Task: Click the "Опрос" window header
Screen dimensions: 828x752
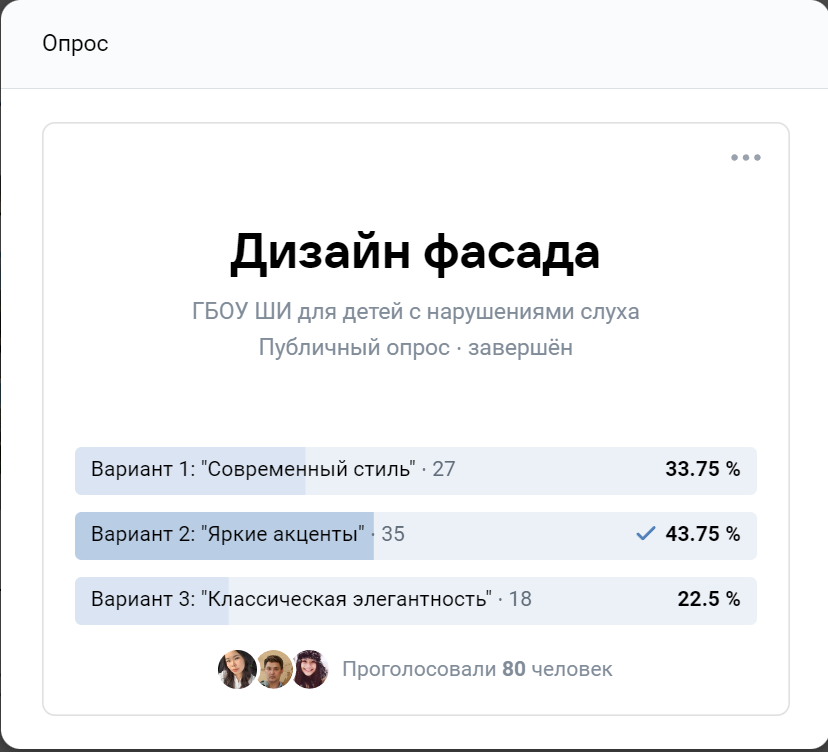Action: click(75, 44)
